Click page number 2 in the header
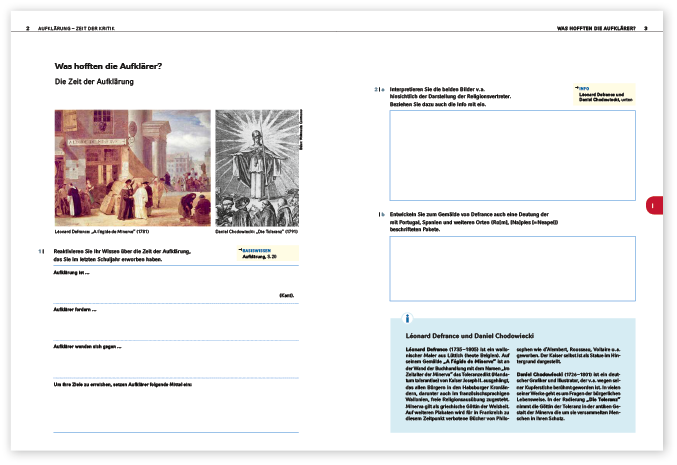Screen dimensions: 677x465 (x=28, y=28)
